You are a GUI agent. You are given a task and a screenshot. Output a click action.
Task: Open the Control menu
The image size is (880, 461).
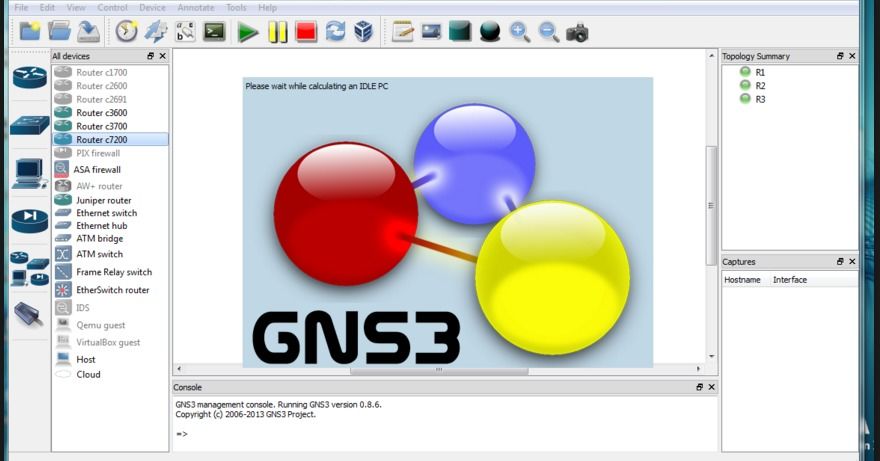point(112,7)
